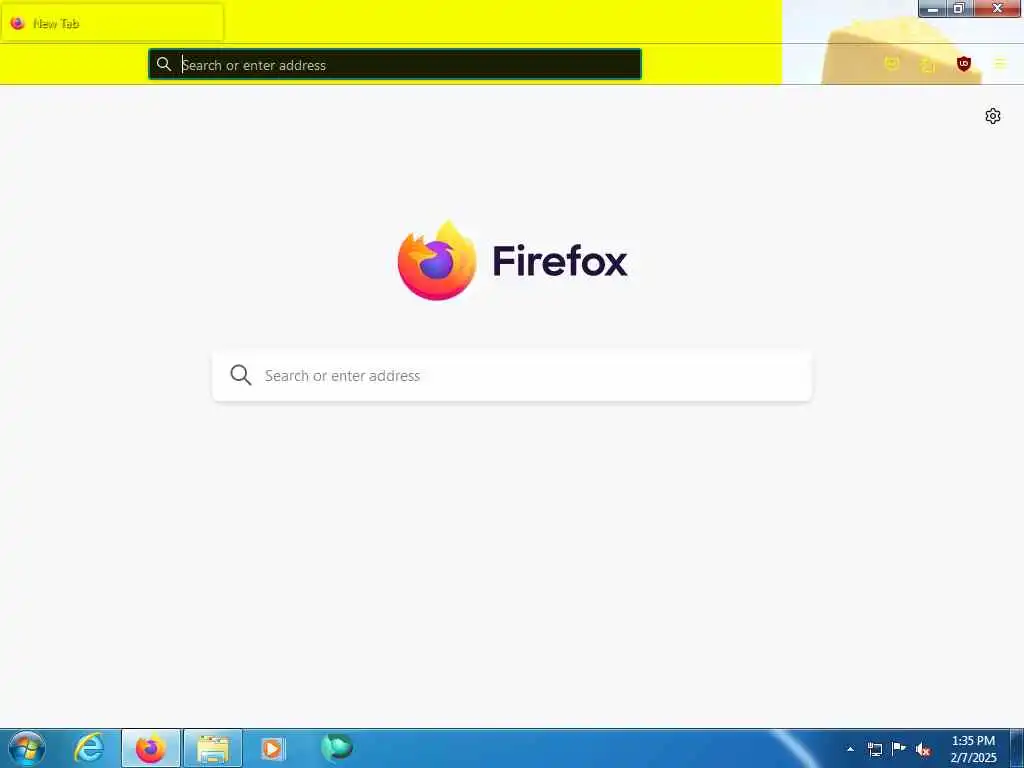Image resolution: width=1024 pixels, height=768 pixels.
Task: Click the Show desktop strip past the clock
Action: (1017, 748)
